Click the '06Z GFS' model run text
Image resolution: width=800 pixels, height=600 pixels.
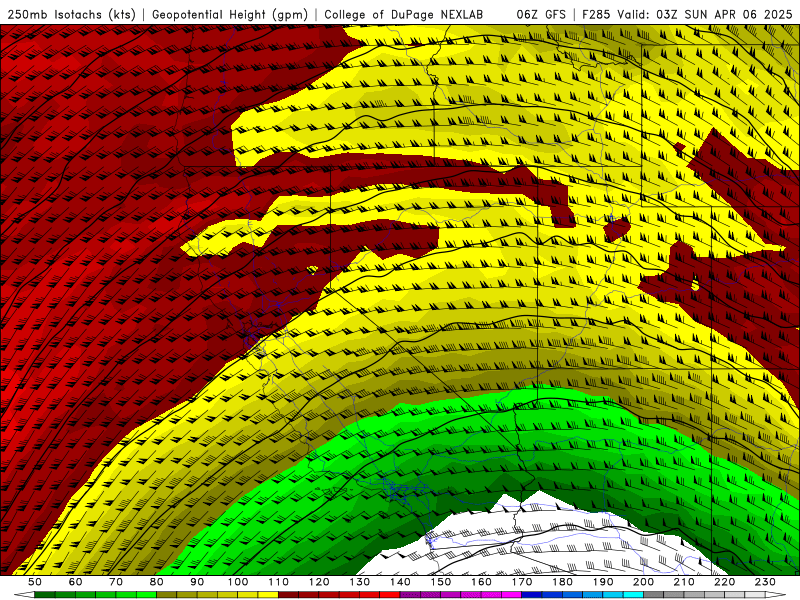(541, 15)
